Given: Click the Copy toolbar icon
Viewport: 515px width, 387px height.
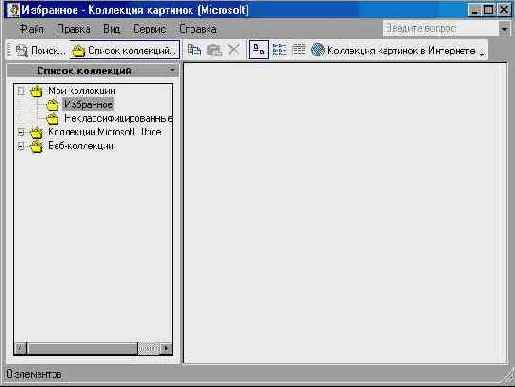Looking at the screenshot, I should (x=194, y=50).
